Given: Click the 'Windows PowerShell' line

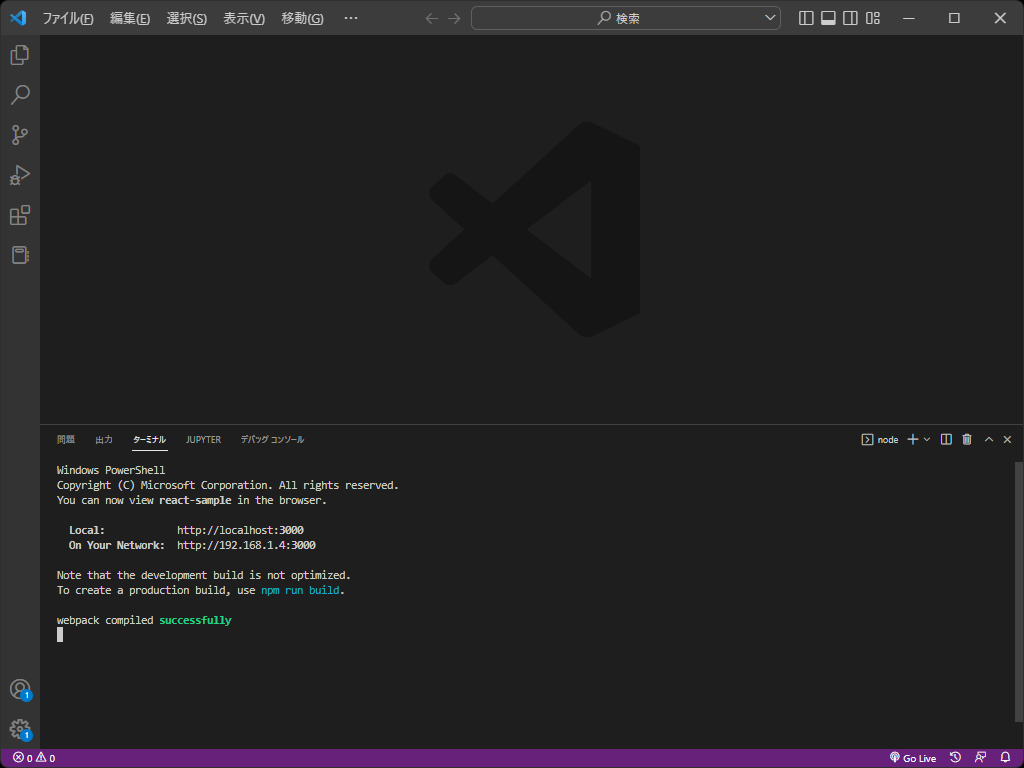Looking at the screenshot, I should (111, 470).
